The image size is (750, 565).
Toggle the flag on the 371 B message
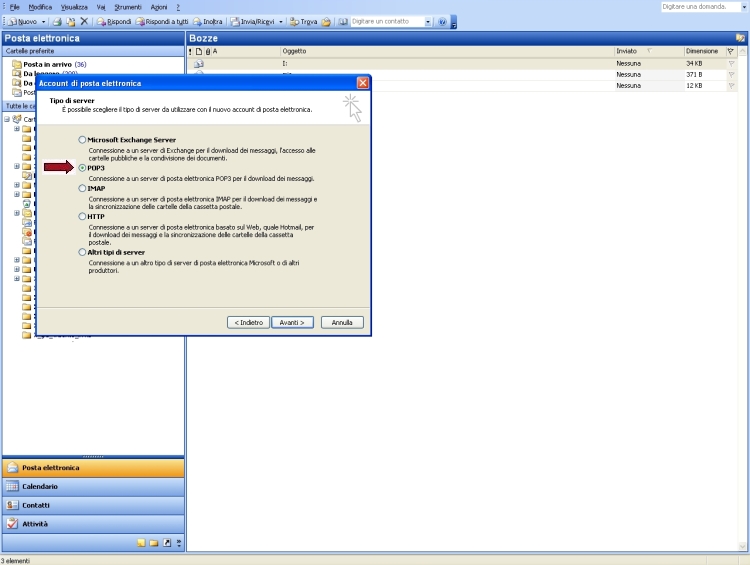(x=731, y=75)
